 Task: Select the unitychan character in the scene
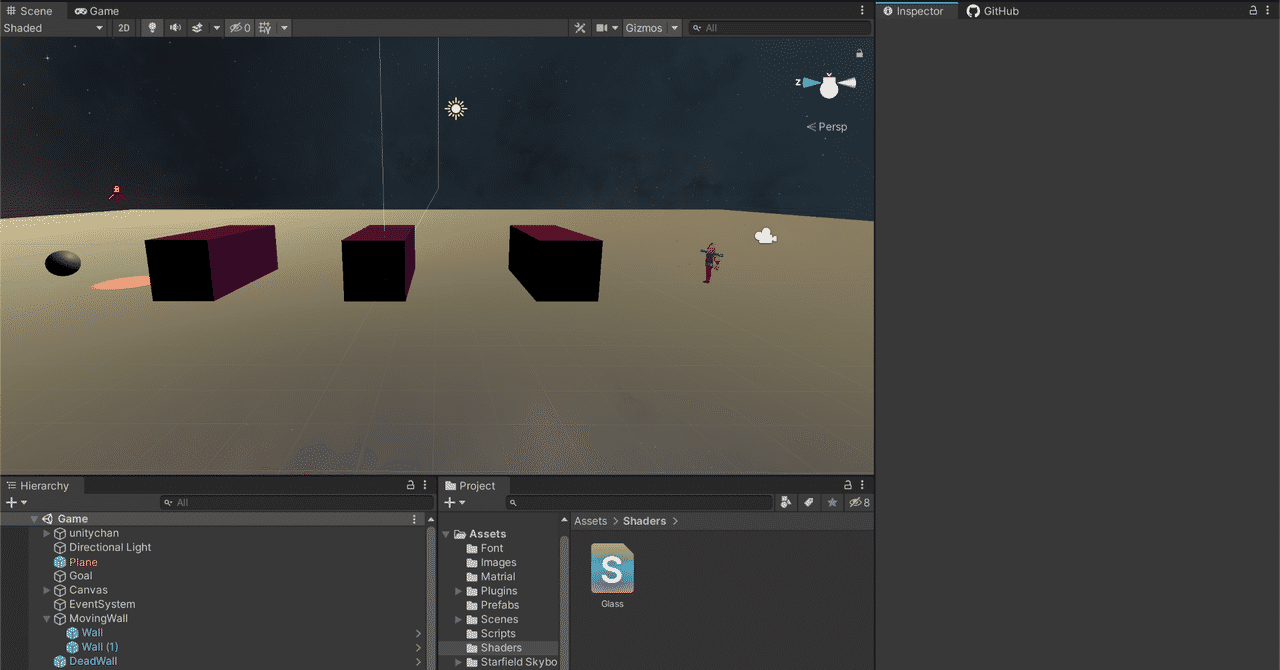[x=710, y=263]
